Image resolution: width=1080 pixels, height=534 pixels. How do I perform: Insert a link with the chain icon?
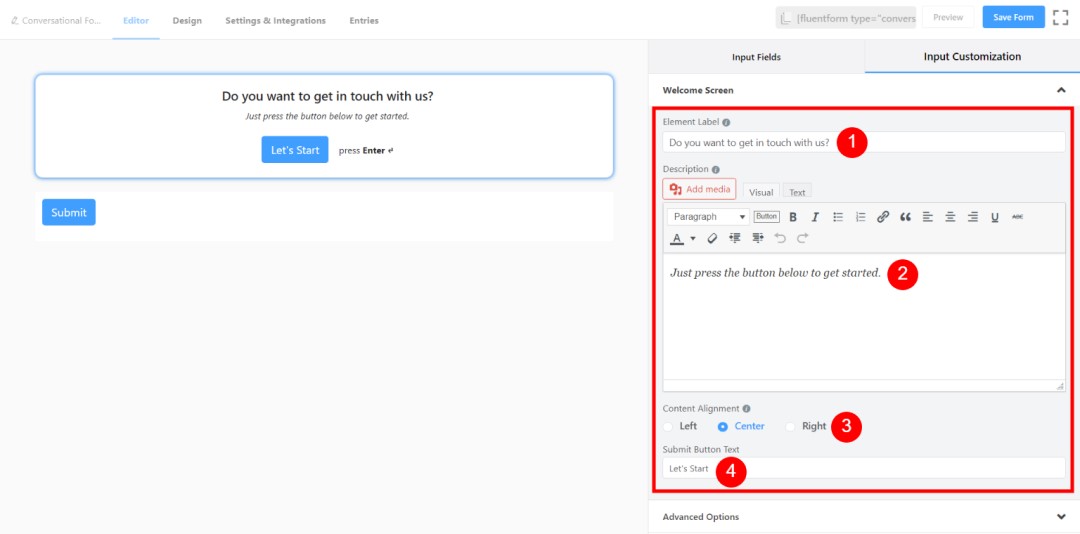pos(883,217)
